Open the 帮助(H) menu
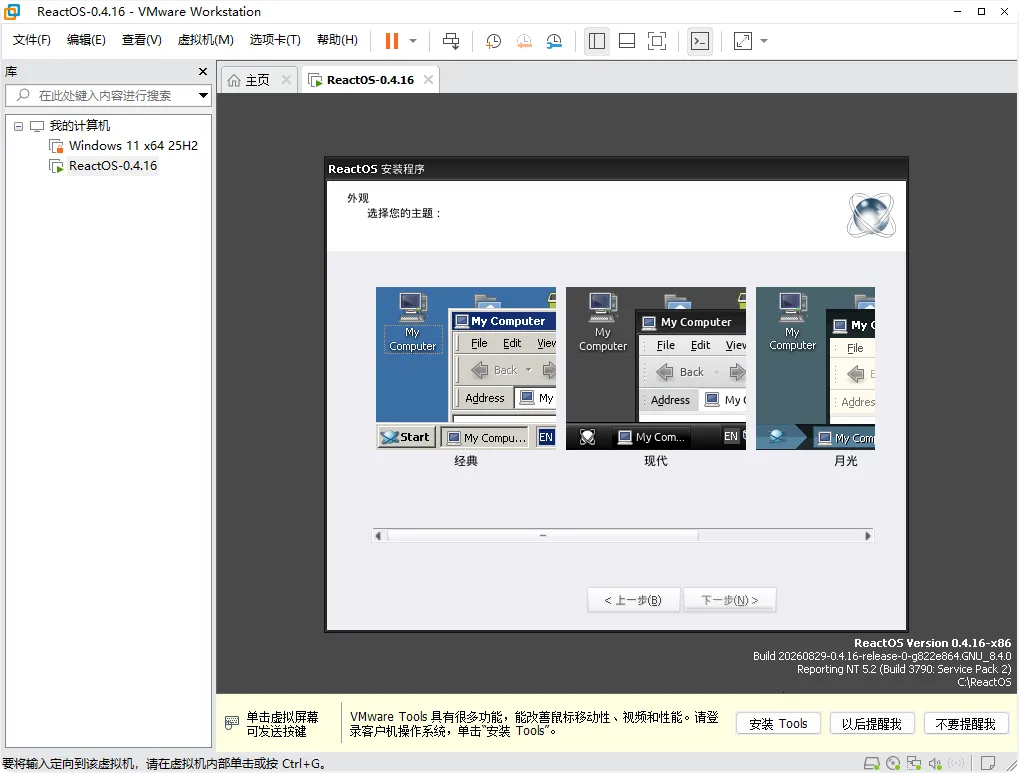The image size is (1019, 773). click(337, 40)
